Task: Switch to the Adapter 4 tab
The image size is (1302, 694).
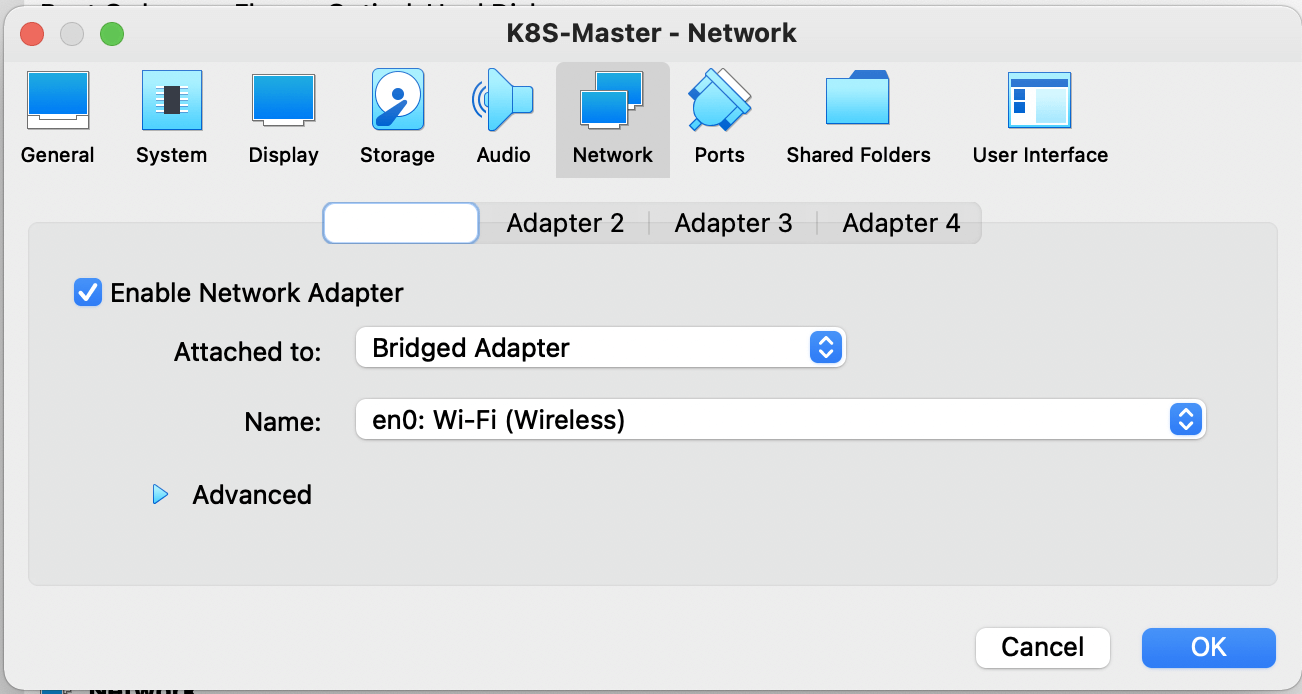Action: 900,223
